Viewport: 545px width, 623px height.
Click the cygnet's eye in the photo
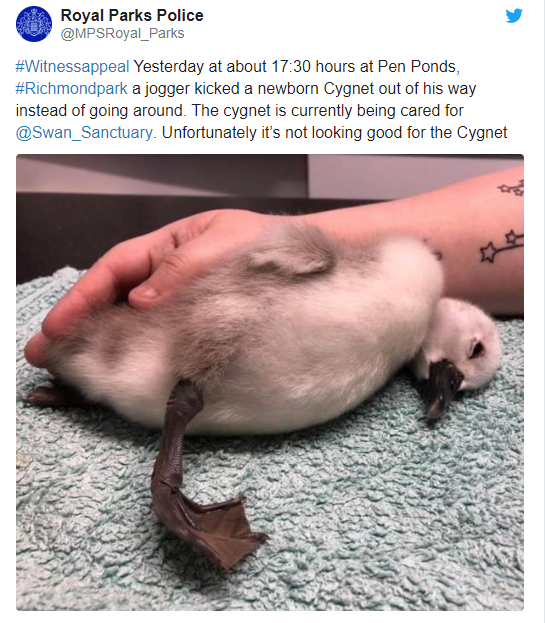click(475, 349)
